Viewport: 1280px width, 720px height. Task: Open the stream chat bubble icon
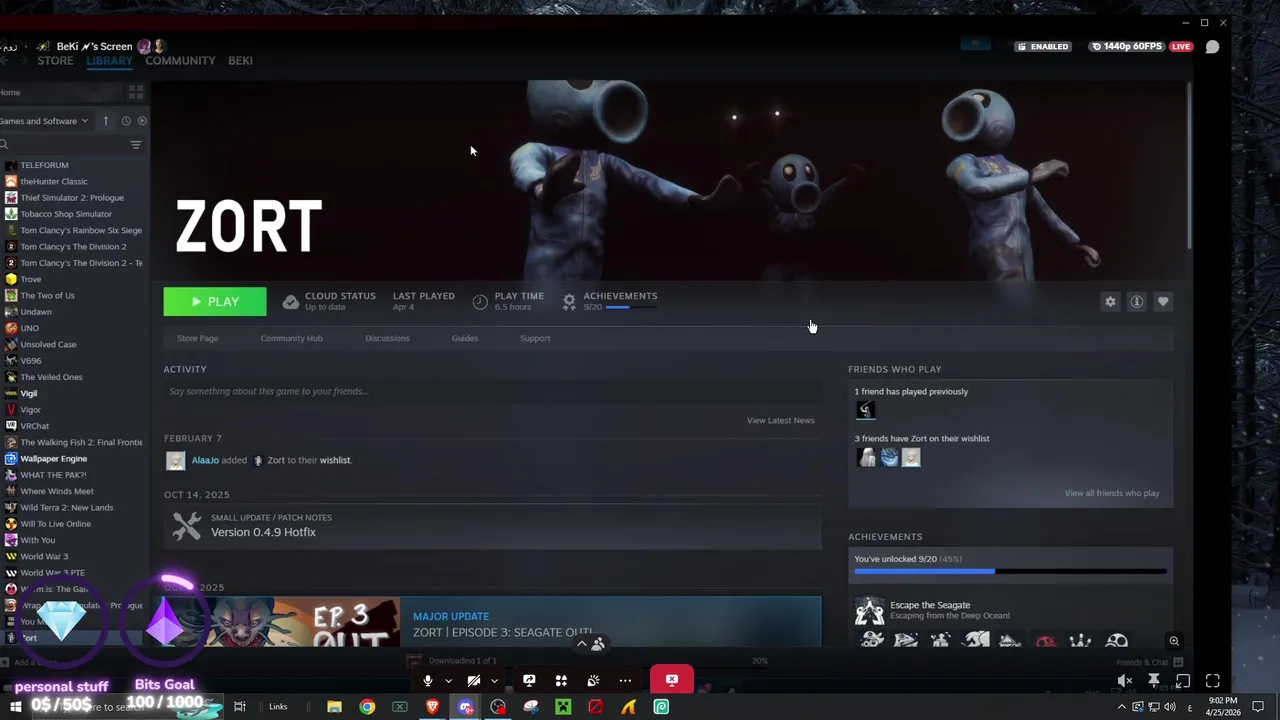(1212, 47)
